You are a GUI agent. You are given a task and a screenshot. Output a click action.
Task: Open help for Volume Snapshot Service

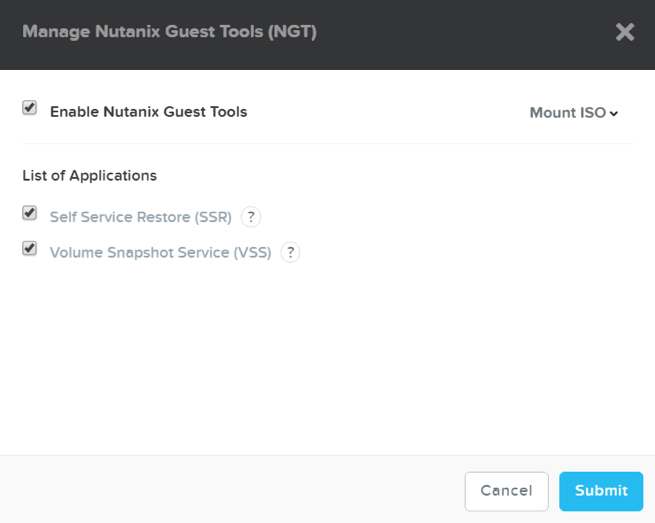290,252
